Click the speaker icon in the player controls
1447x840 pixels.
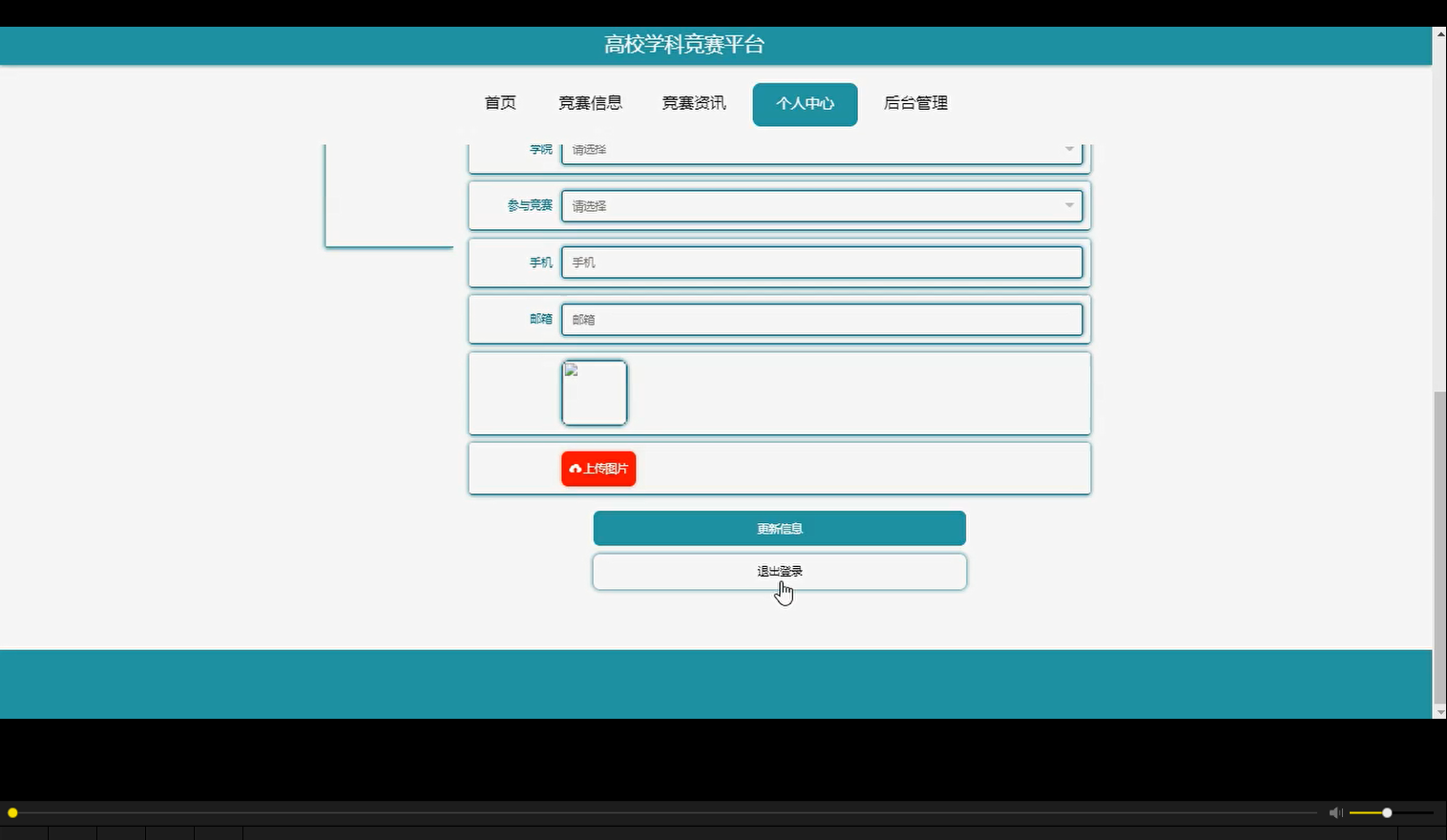[x=1335, y=812]
